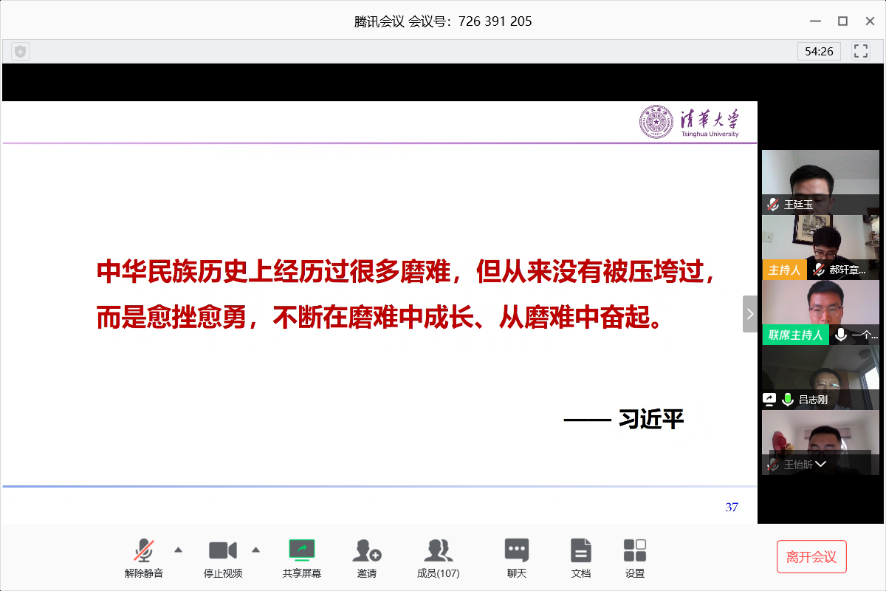886x591 pixels.
Task: Select 吕志刚's video thumbnail
Action: pyautogui.click(x=820, y=377)
